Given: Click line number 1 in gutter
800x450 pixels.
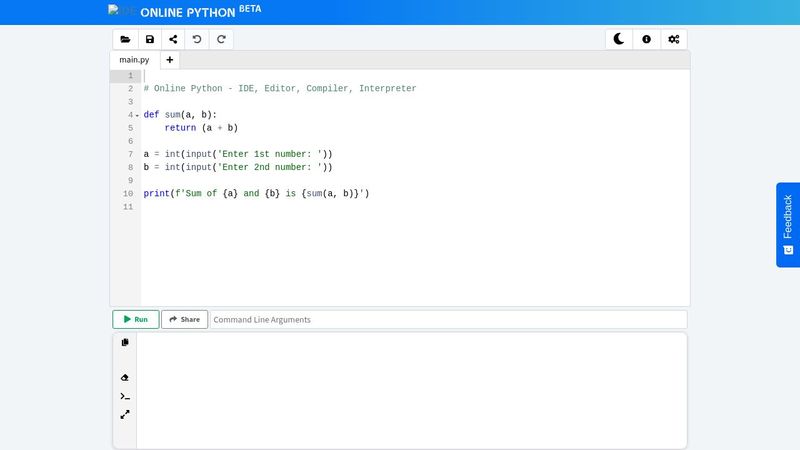Looking at the screenshot, I should (131, 76).
